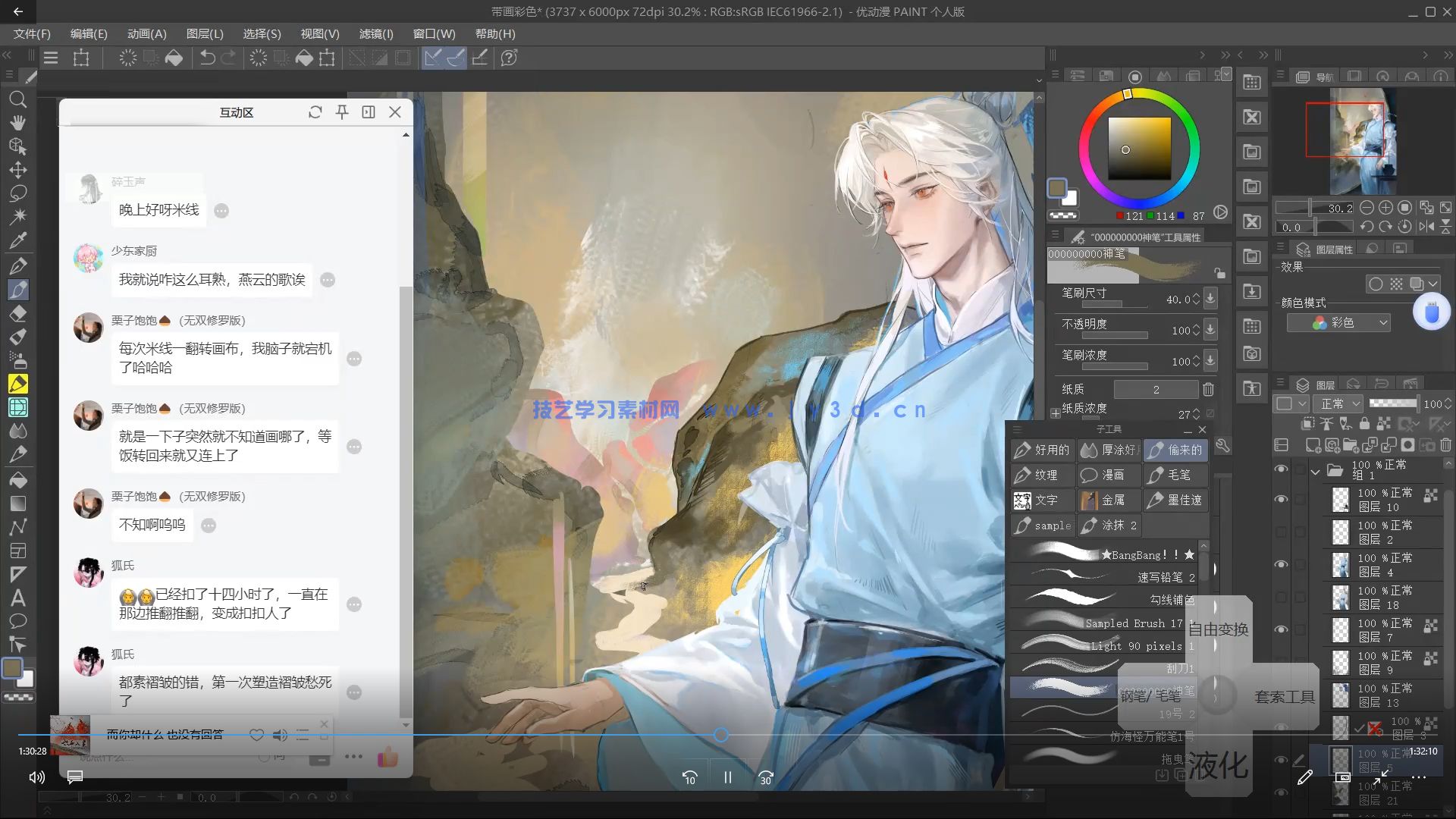Image resolution: width=1456 pixels, height=819 pixels.
Task: Pause the video playback
Action: [727, 777]
